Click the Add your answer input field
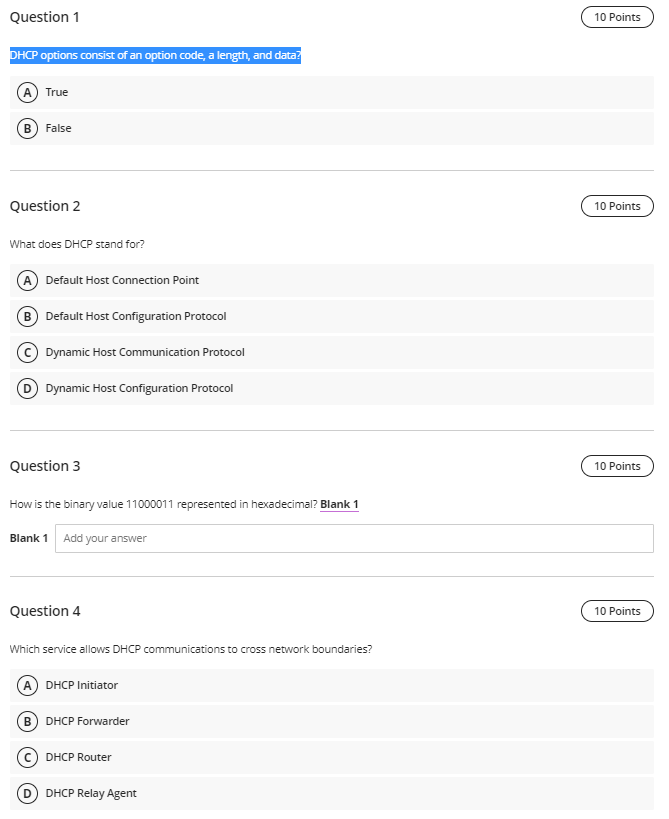 pyautogui.click(x=355, y=538)
